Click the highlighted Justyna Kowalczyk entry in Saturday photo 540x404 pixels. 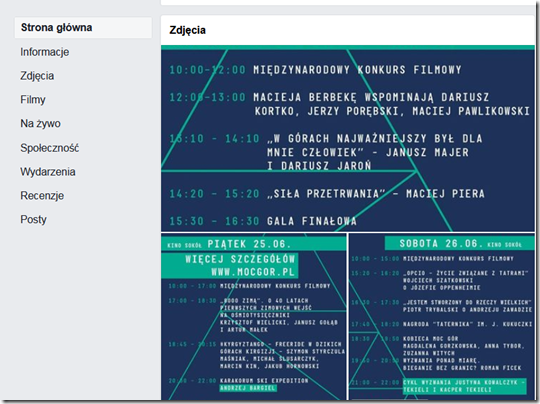[465, 386]
